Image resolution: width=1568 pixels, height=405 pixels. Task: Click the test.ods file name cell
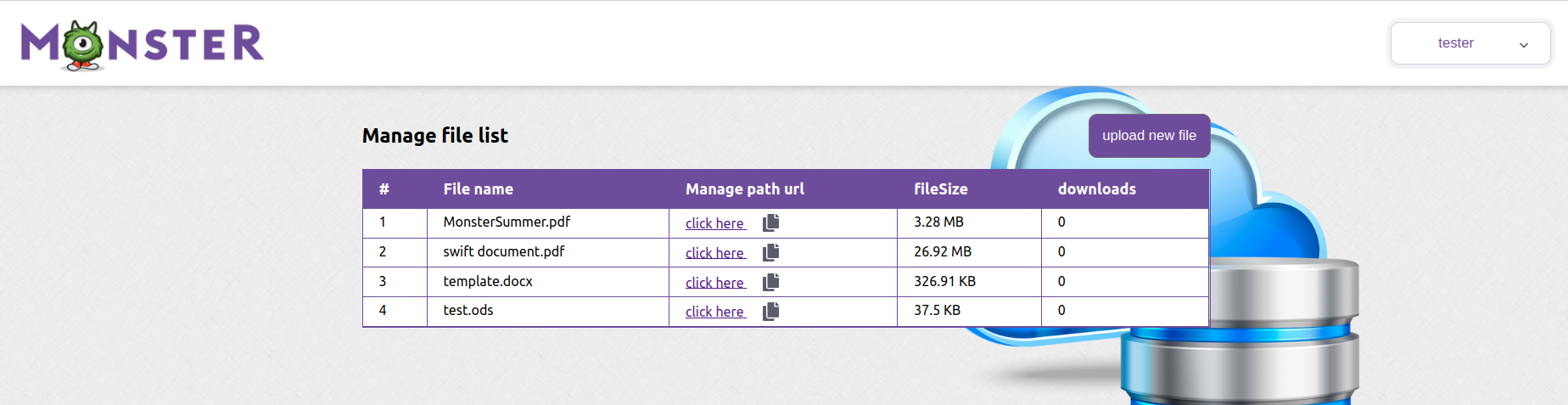coord(468,311)
